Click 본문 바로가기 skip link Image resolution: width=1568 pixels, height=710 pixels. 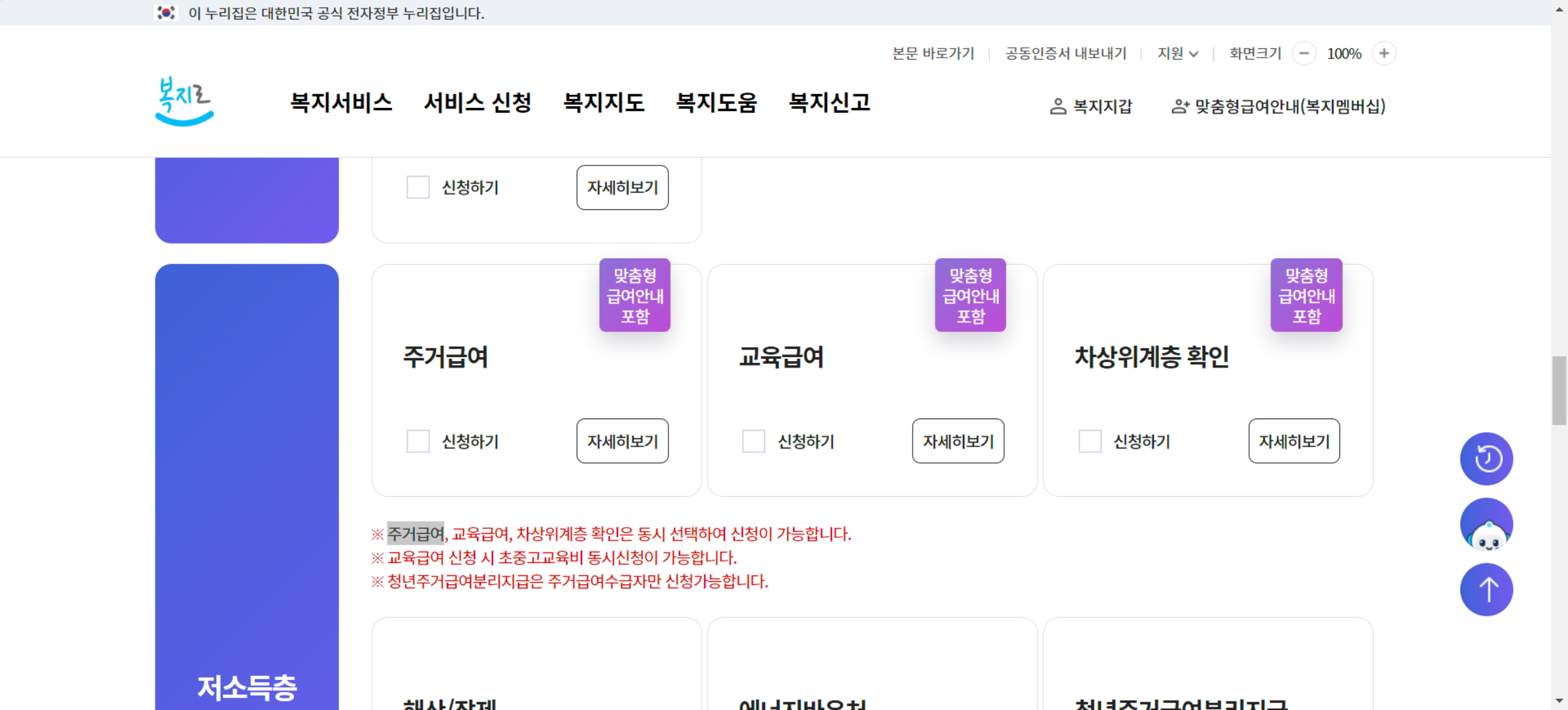point(933,54)
